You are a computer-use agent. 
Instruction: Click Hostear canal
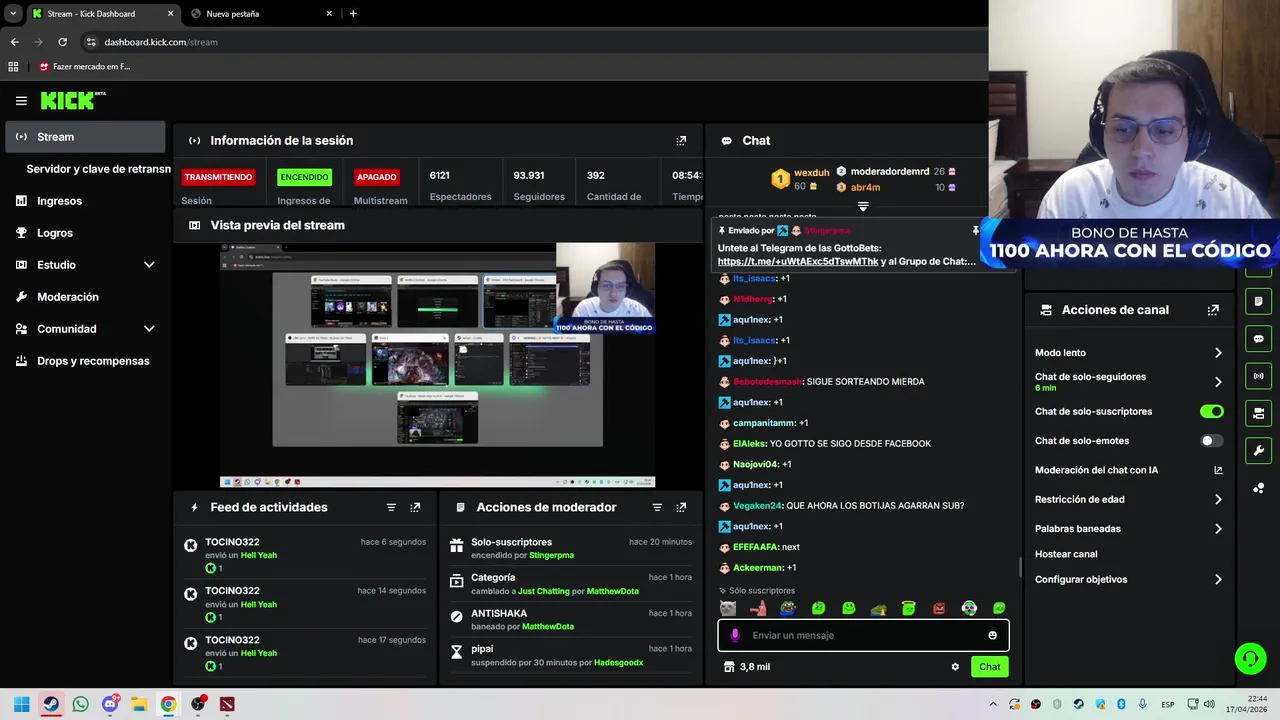pos(1066,554)
